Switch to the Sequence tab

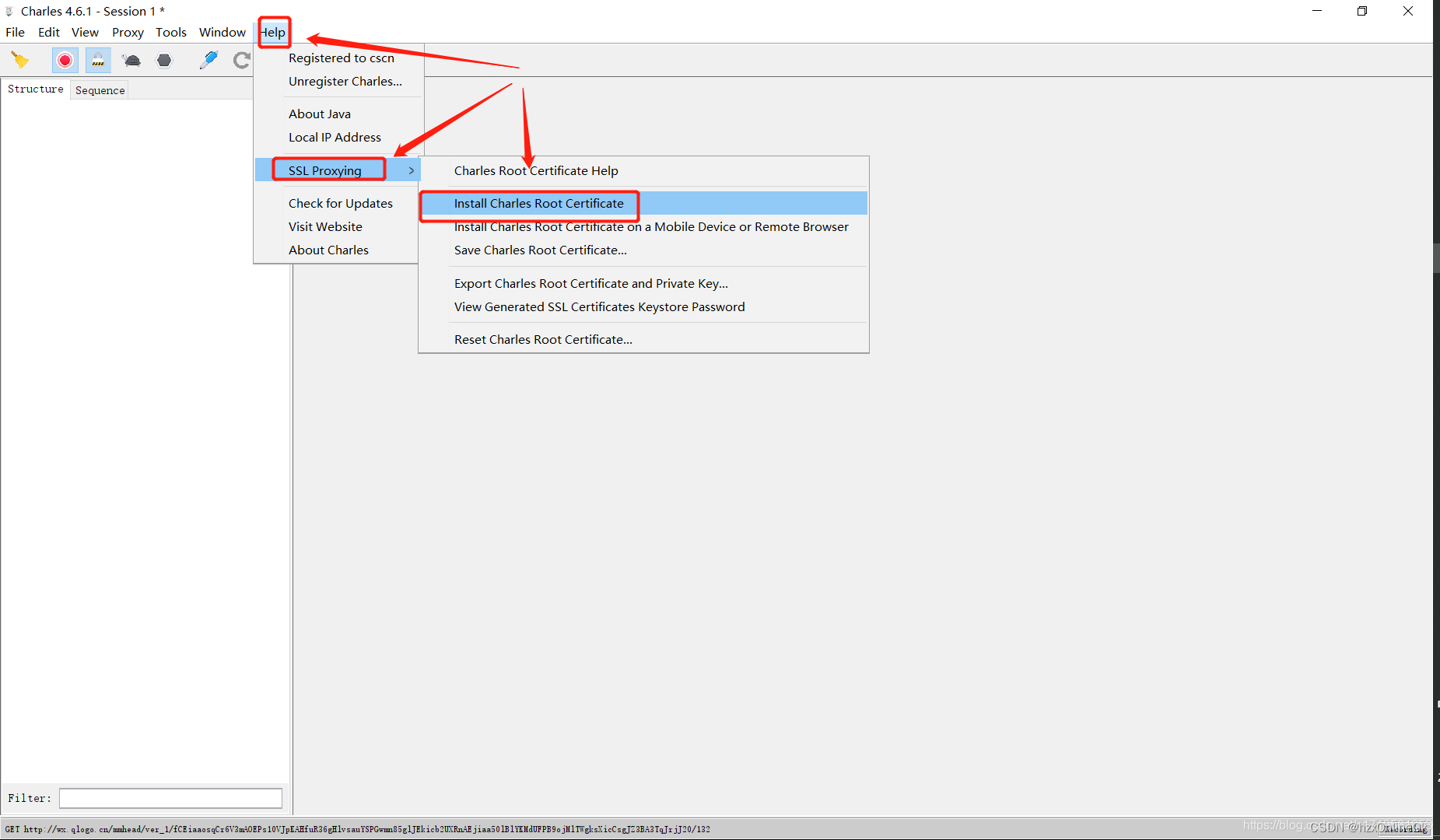[100, 90]
